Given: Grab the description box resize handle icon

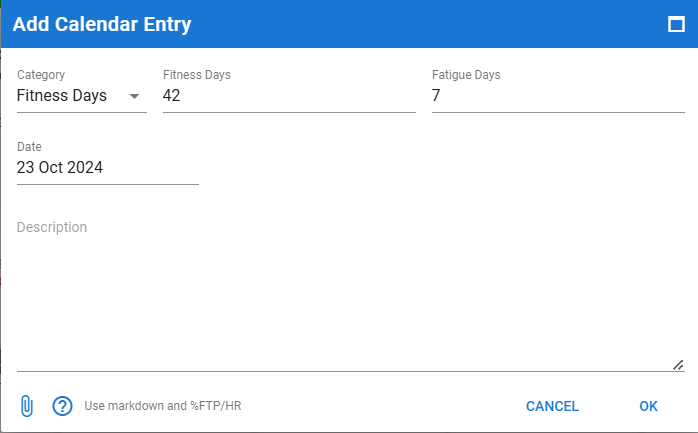Looking at the screenshot, I should click(x=678, y=365).
